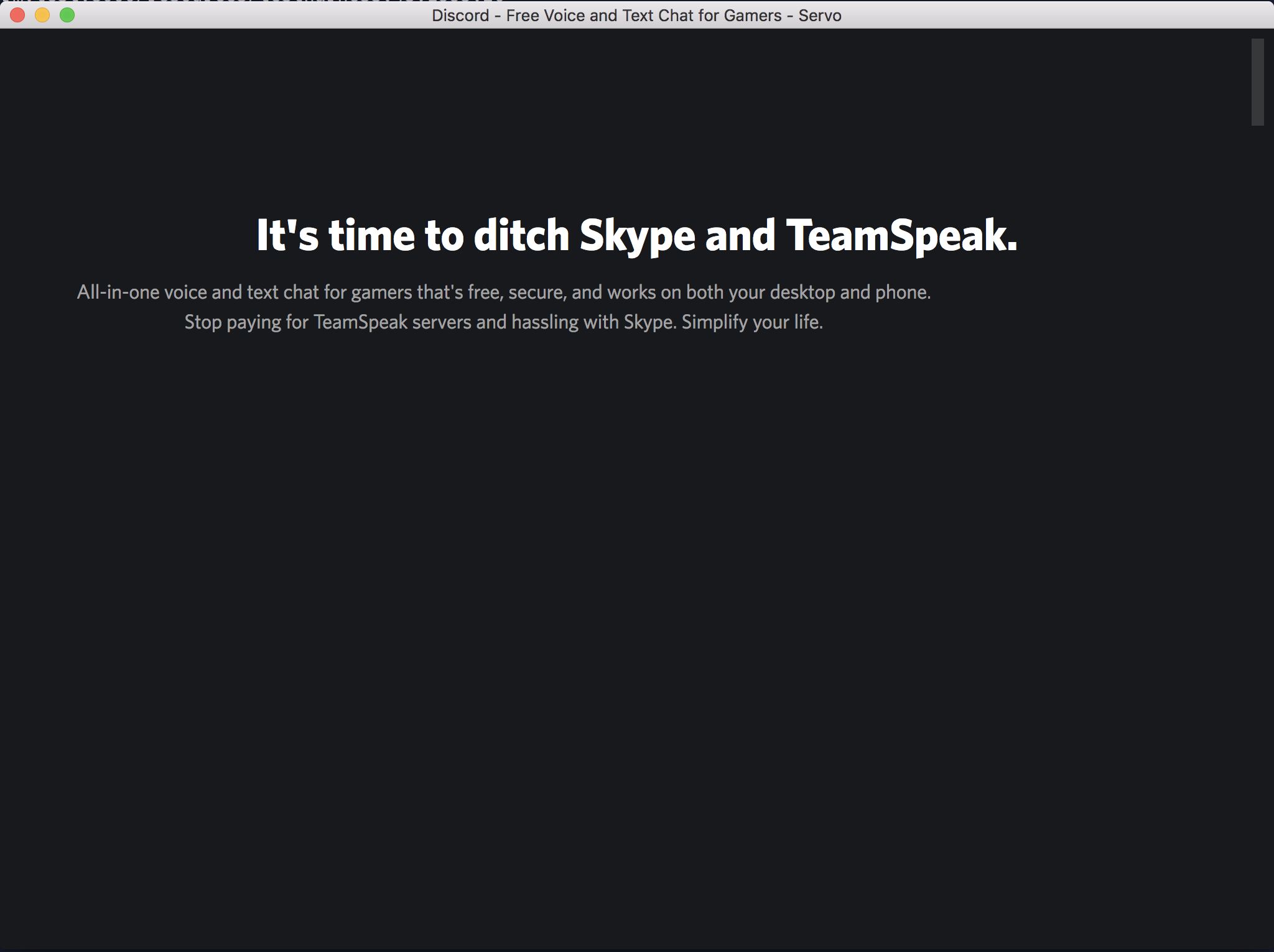
Task: Click "Simplify your life." text
Action: [x=752, y=322]
